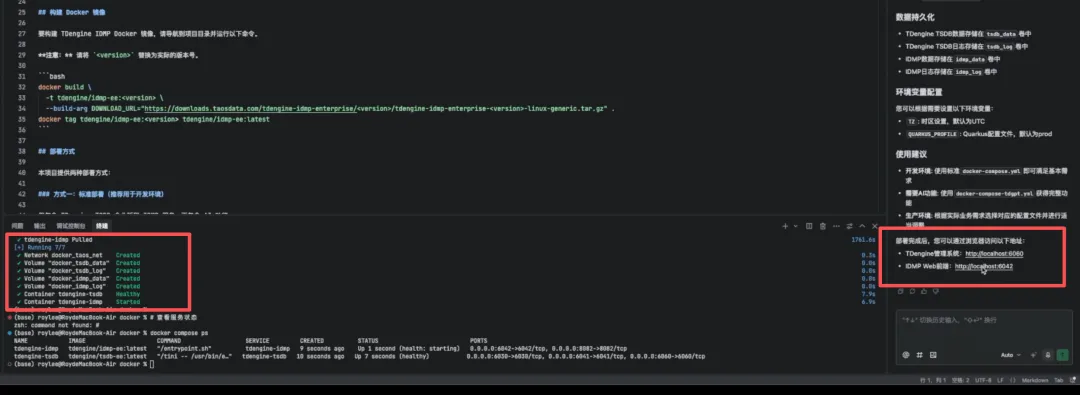Click the '### 方式一' heading line
This screenshot has height=395, width=1080.
101,194
